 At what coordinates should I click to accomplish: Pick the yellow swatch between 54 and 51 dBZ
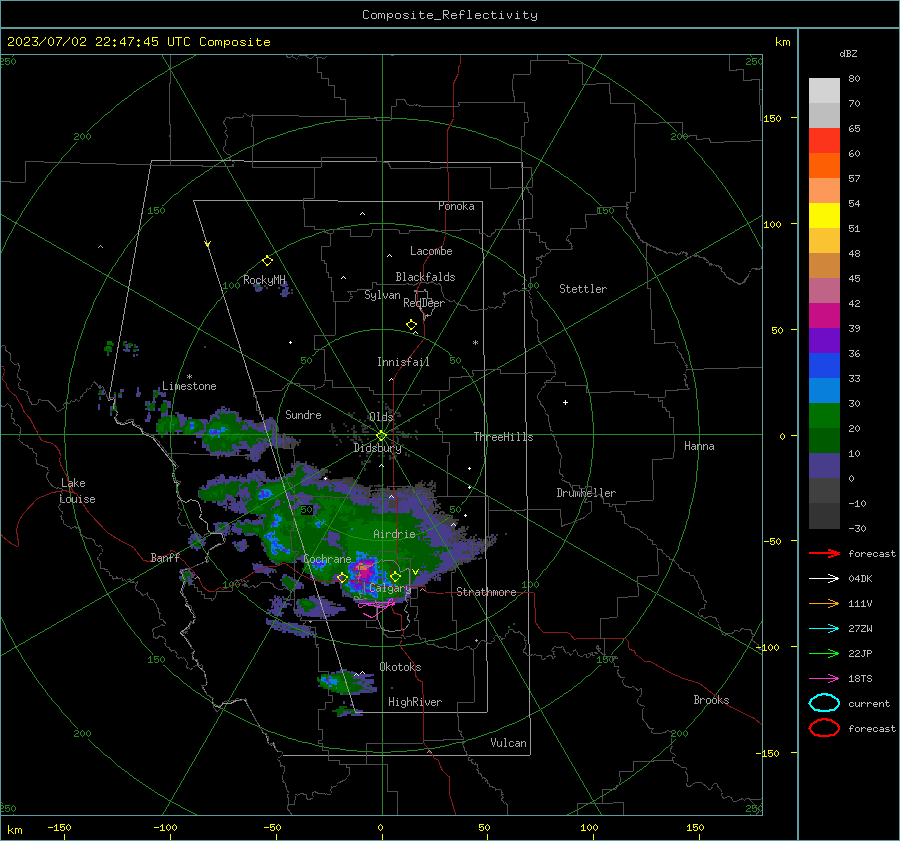point(824,216)
